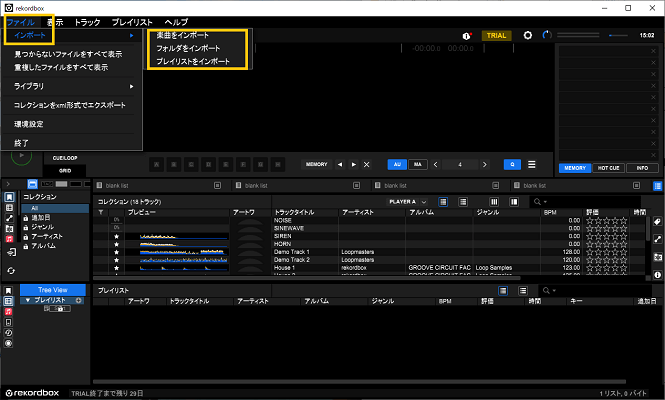Image resolution: width=665 pixels, height=400 pixels.
Task: Open the device icon in lower sidebar
Action: click(8, 322)
